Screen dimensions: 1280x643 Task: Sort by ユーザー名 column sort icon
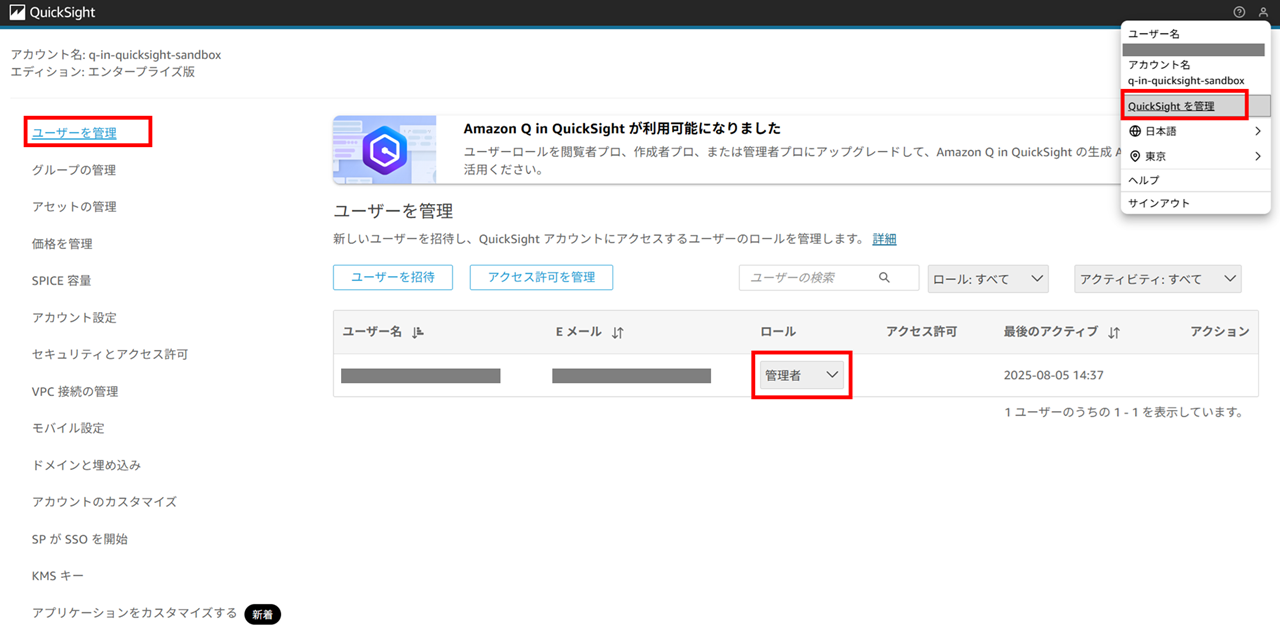tap(417, 332)
